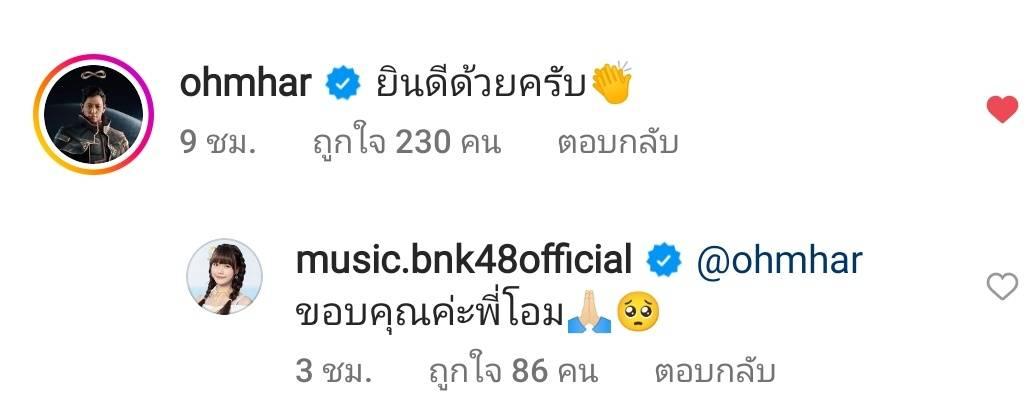Tap ตอบกลับ under music.bnk48official's reply
Viewport: 1036px width, 401px height.
coord(715,372)
